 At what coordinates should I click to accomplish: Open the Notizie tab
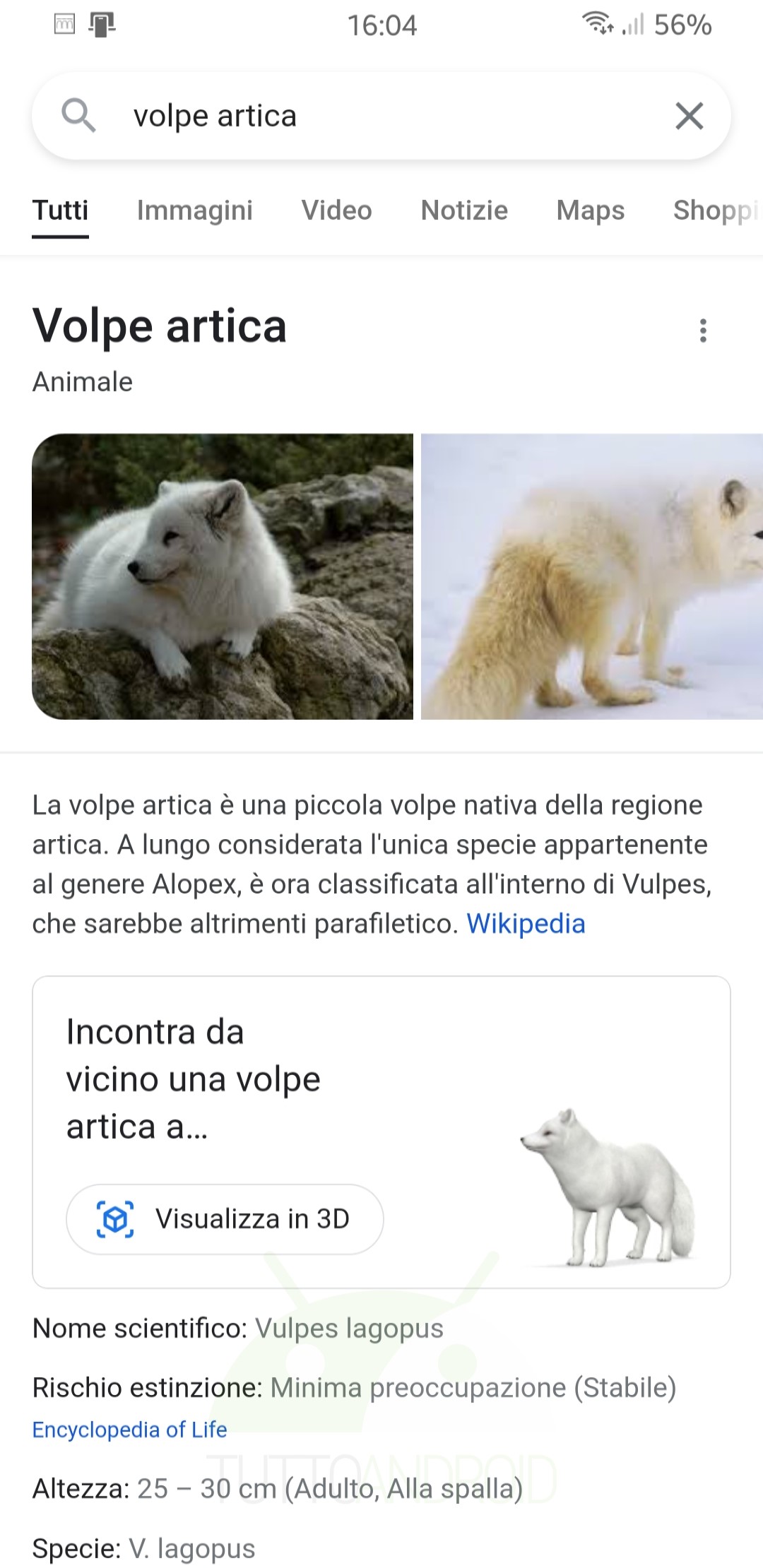pos(464,210)
